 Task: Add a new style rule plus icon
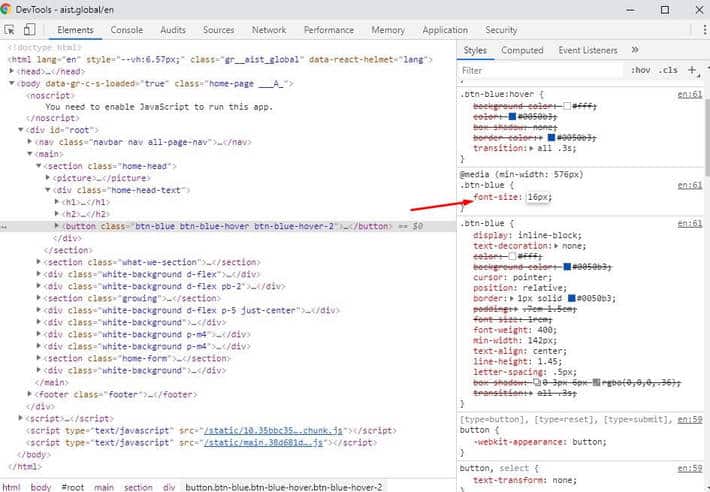(692, 70)
